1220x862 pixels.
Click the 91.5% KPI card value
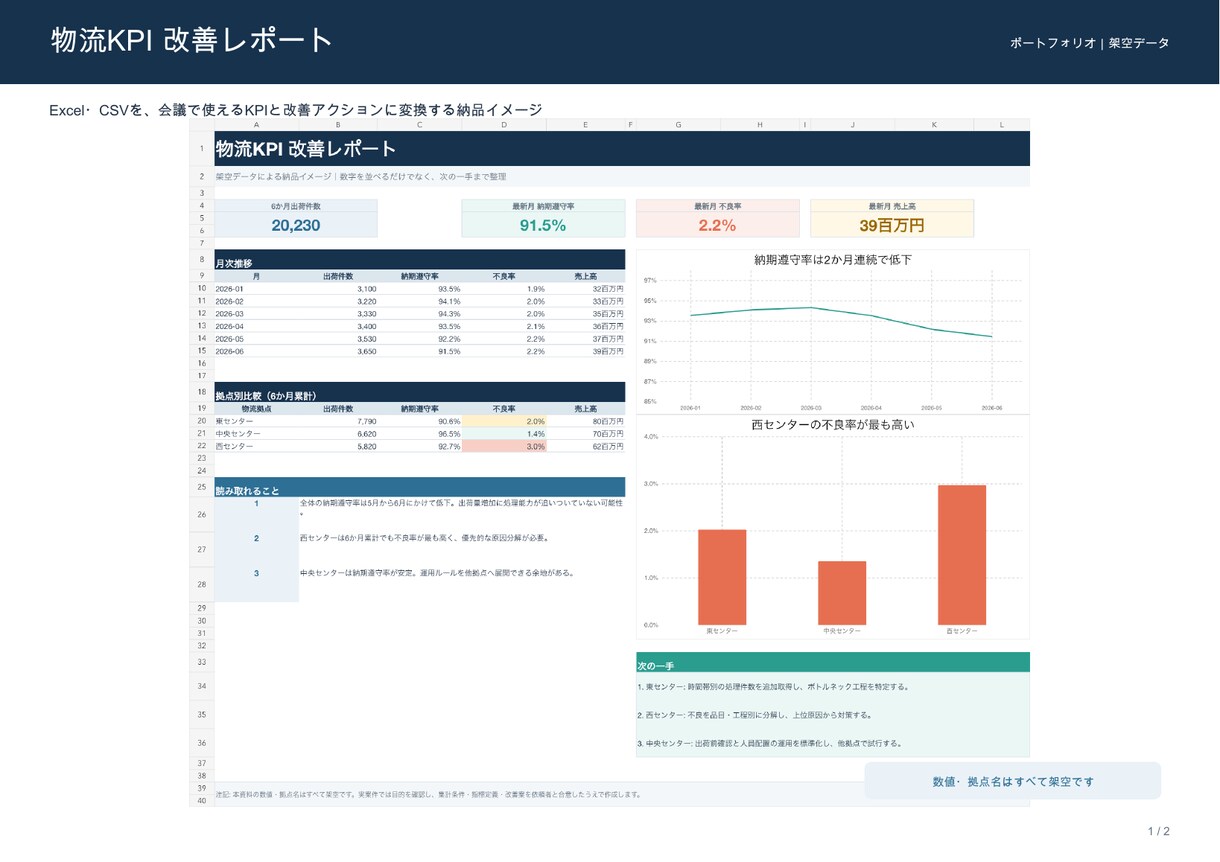point(543,226)
